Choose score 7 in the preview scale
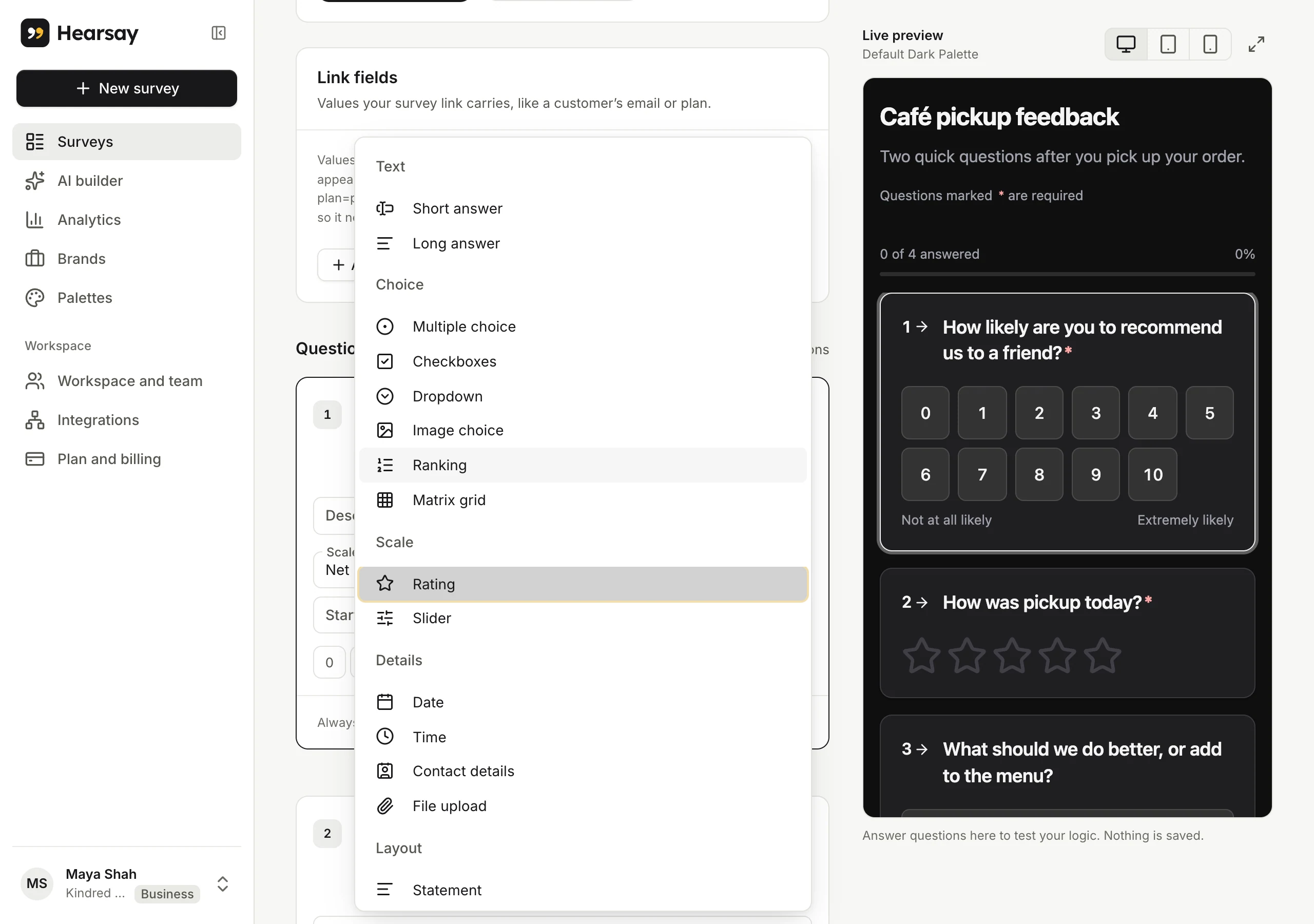 click(982, 475)
